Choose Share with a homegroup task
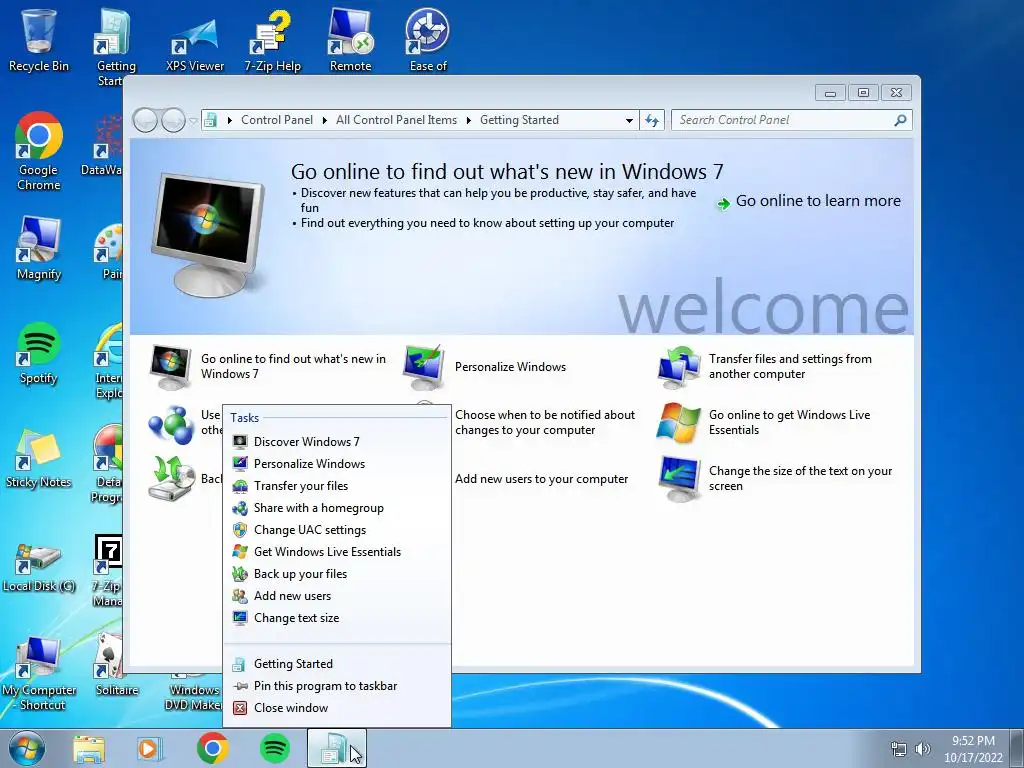This screenshot has width=1024, height=768. click(337, 508)
